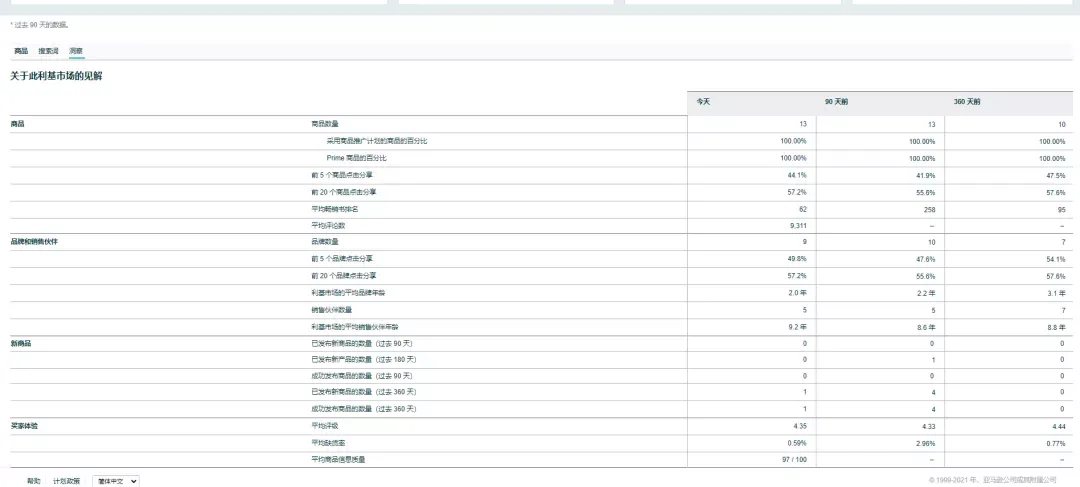The image size is (1080, 487).
Task: Click the 44.1% value under 今天
Action: coord(797,175)
